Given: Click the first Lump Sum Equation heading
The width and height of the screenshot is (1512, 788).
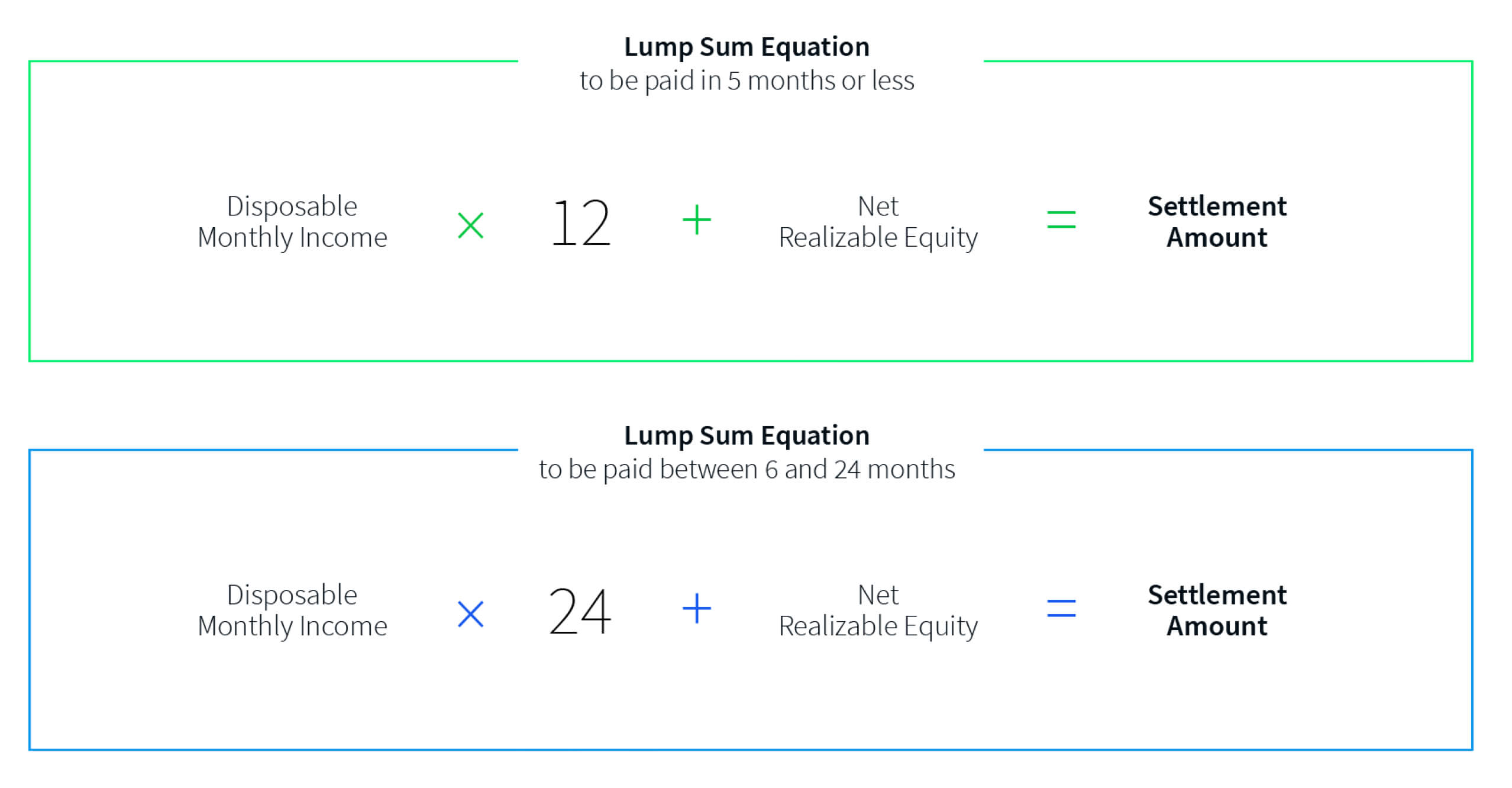Looking at the screenshot, I should coord(747,47).
